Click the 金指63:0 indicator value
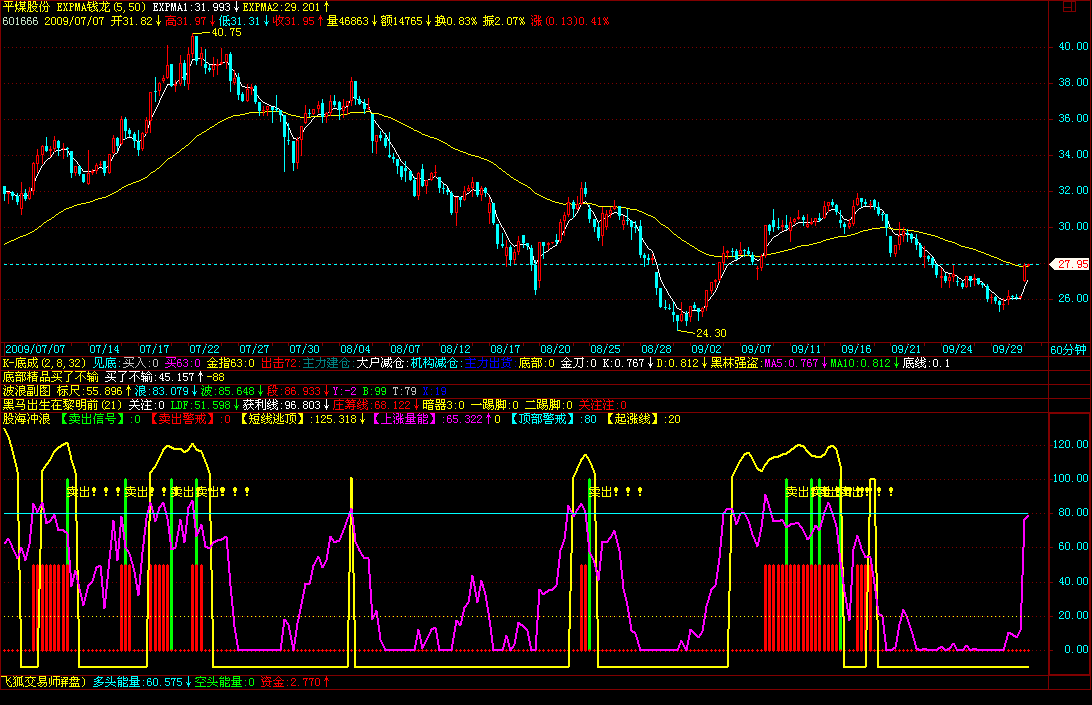1092x705 pixels. click(x=231, y=363)
